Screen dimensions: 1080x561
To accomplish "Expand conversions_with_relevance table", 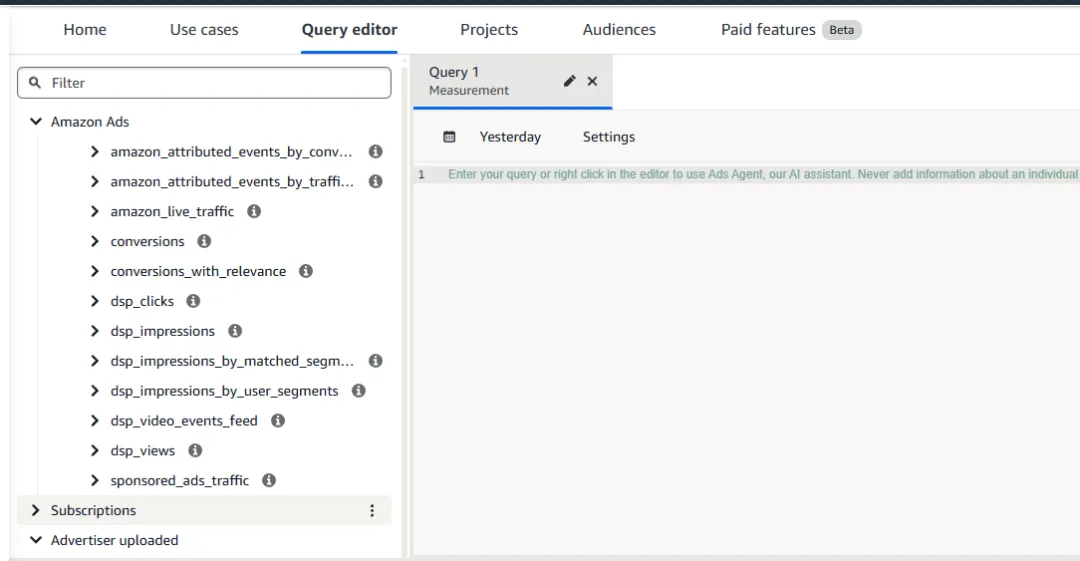I will [x=95, y=271].
